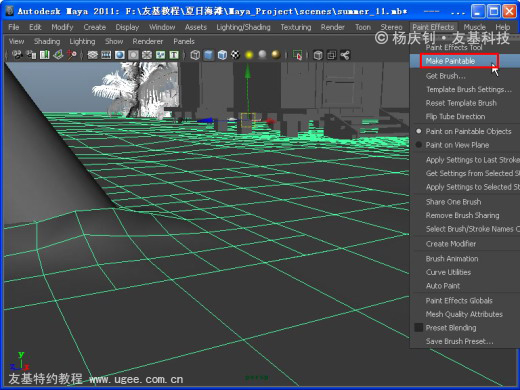
Task: Click the Maya application icon in title bar
Action: tap(9, 11)
